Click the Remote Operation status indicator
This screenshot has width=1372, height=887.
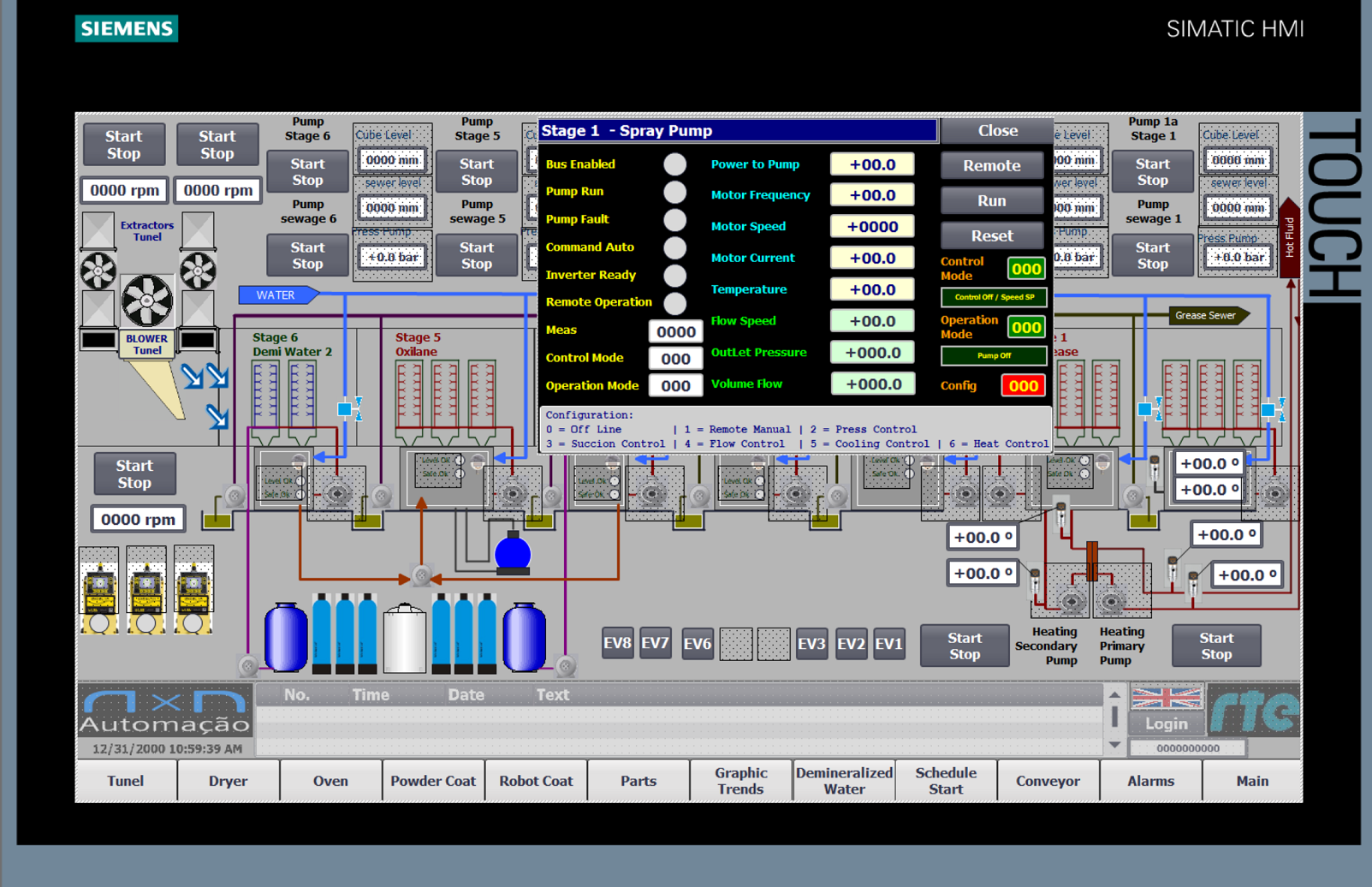(x=675, y=302)
